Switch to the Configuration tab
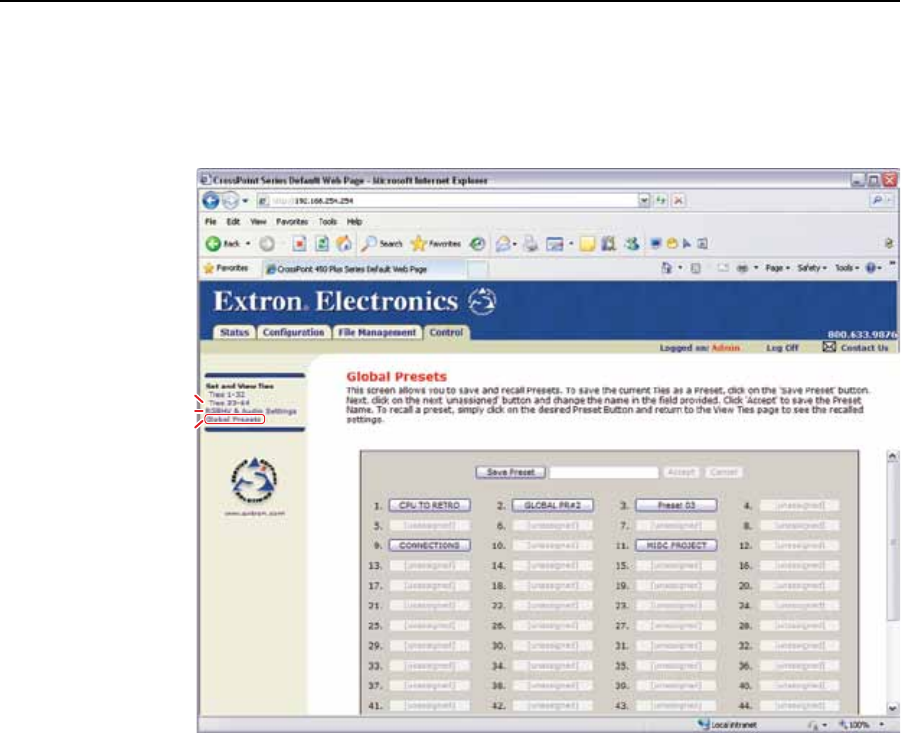This screenshot has height=733, width=901. pos(292,332)
